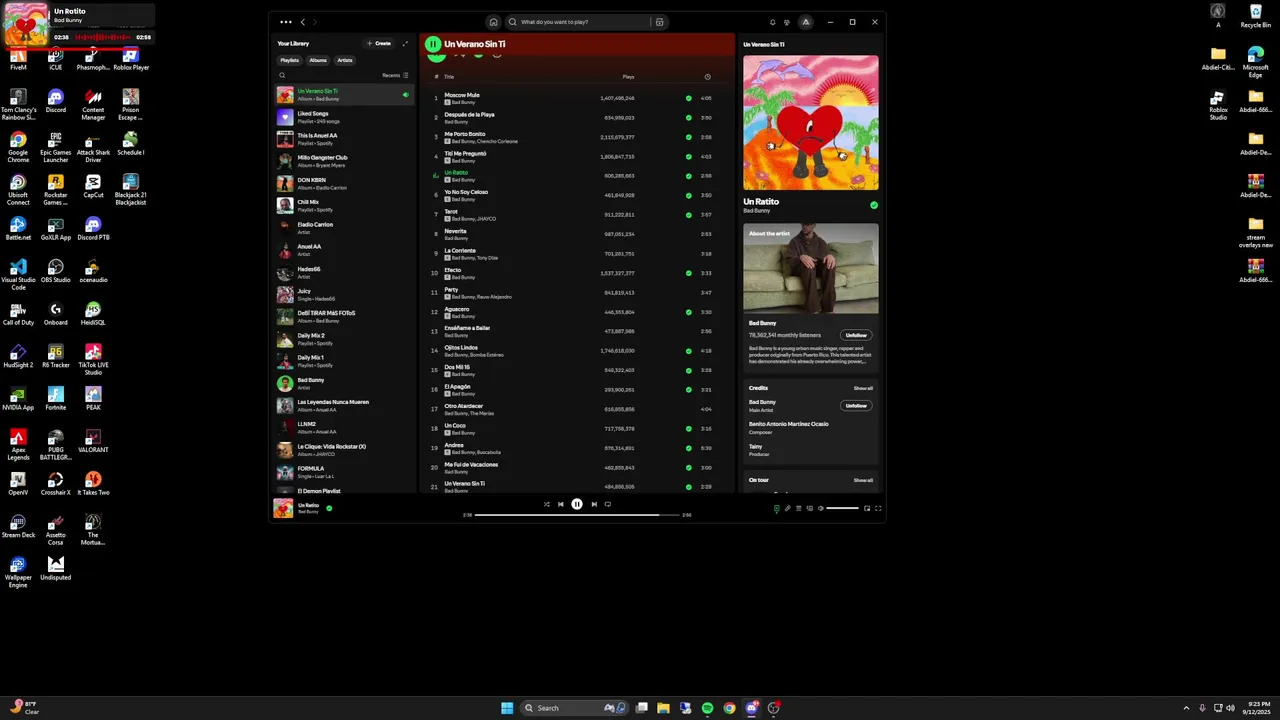
Task: Open Windows Start menu
Action: tap(507, 708)
